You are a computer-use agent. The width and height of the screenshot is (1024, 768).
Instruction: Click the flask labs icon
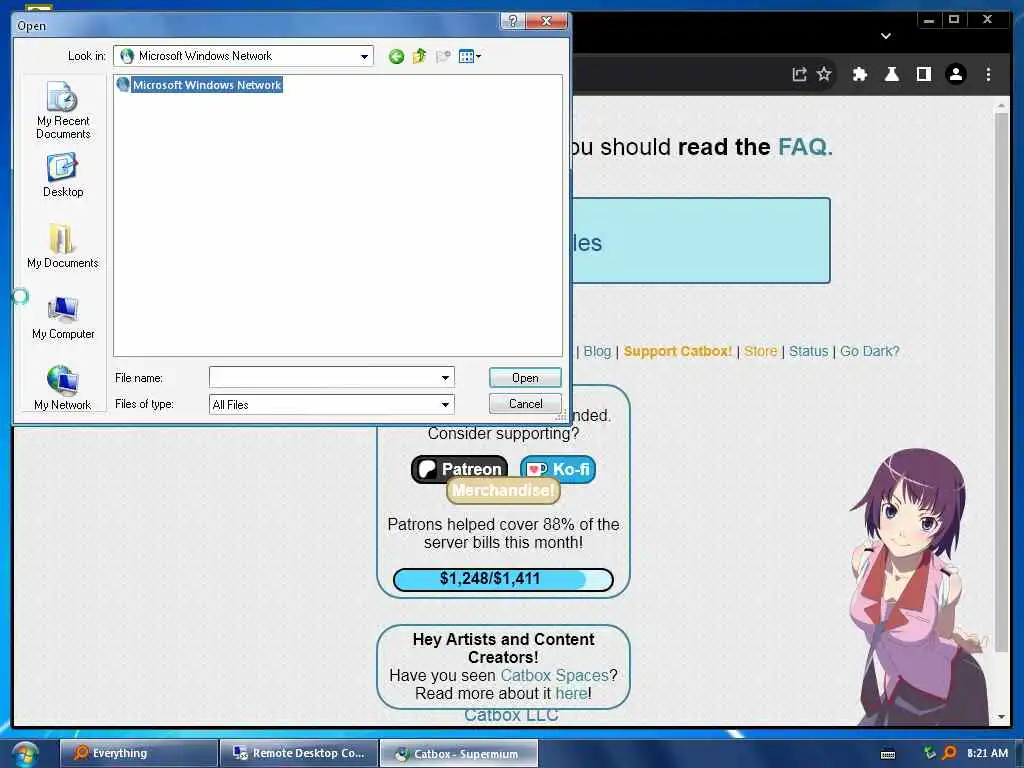(891, 74)
